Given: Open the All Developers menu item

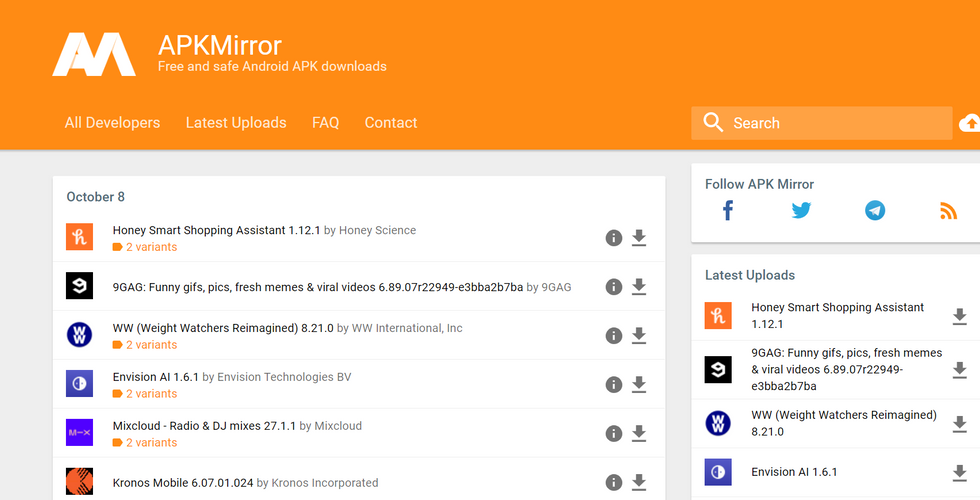Looking at the screenshot, I should (x=112, y=122).
